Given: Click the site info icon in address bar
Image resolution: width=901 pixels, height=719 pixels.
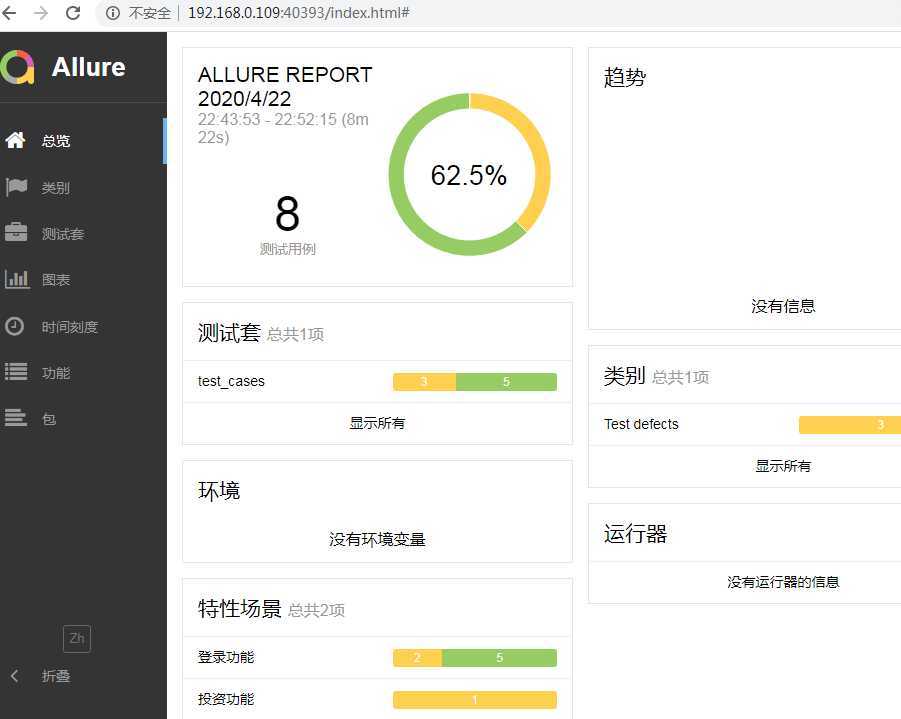Looking at the screenshot, I should (x=113, y=13).
